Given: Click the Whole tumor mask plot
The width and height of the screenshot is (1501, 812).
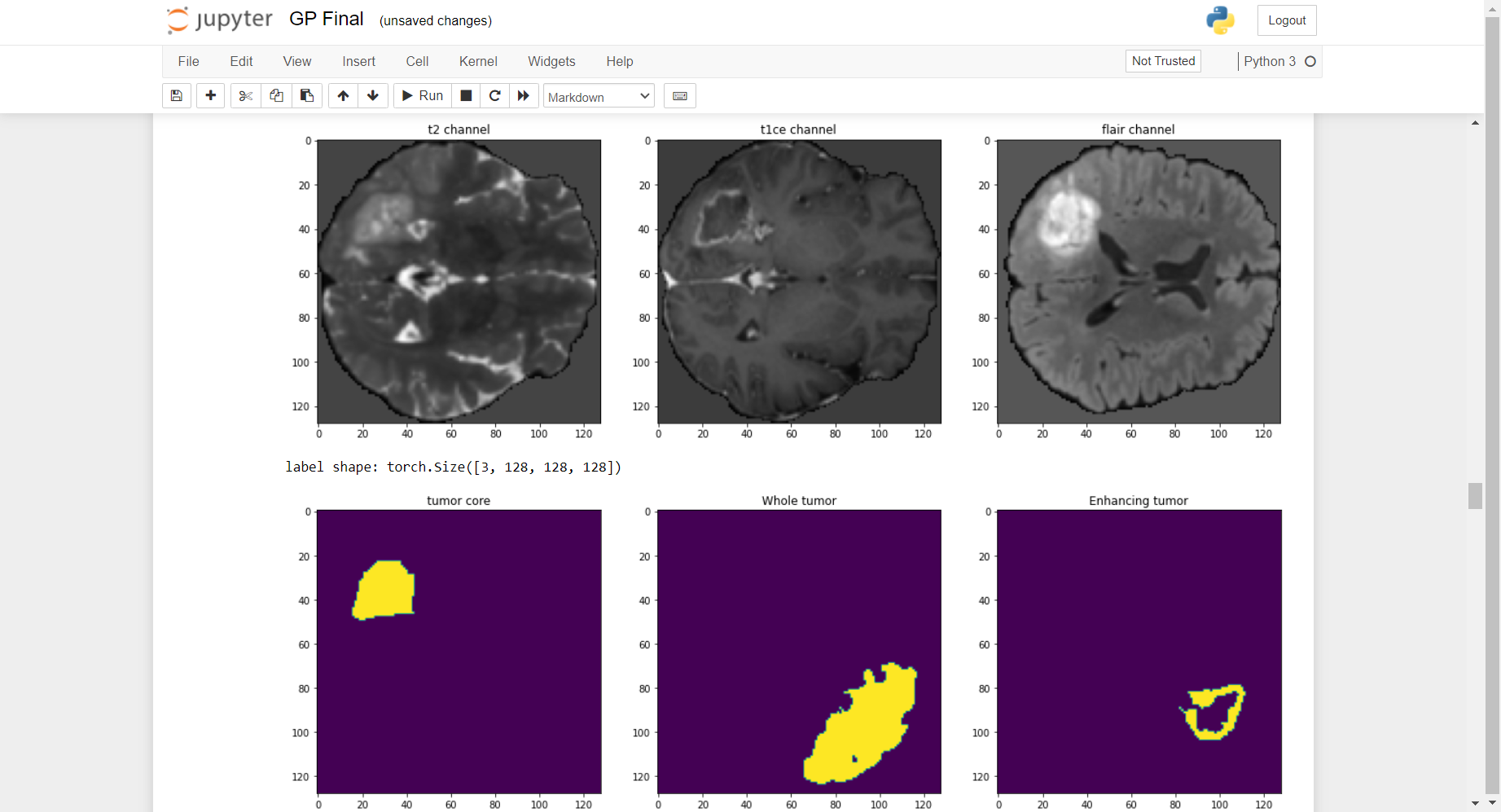Looking at the screenshot, I should (799, 652).
